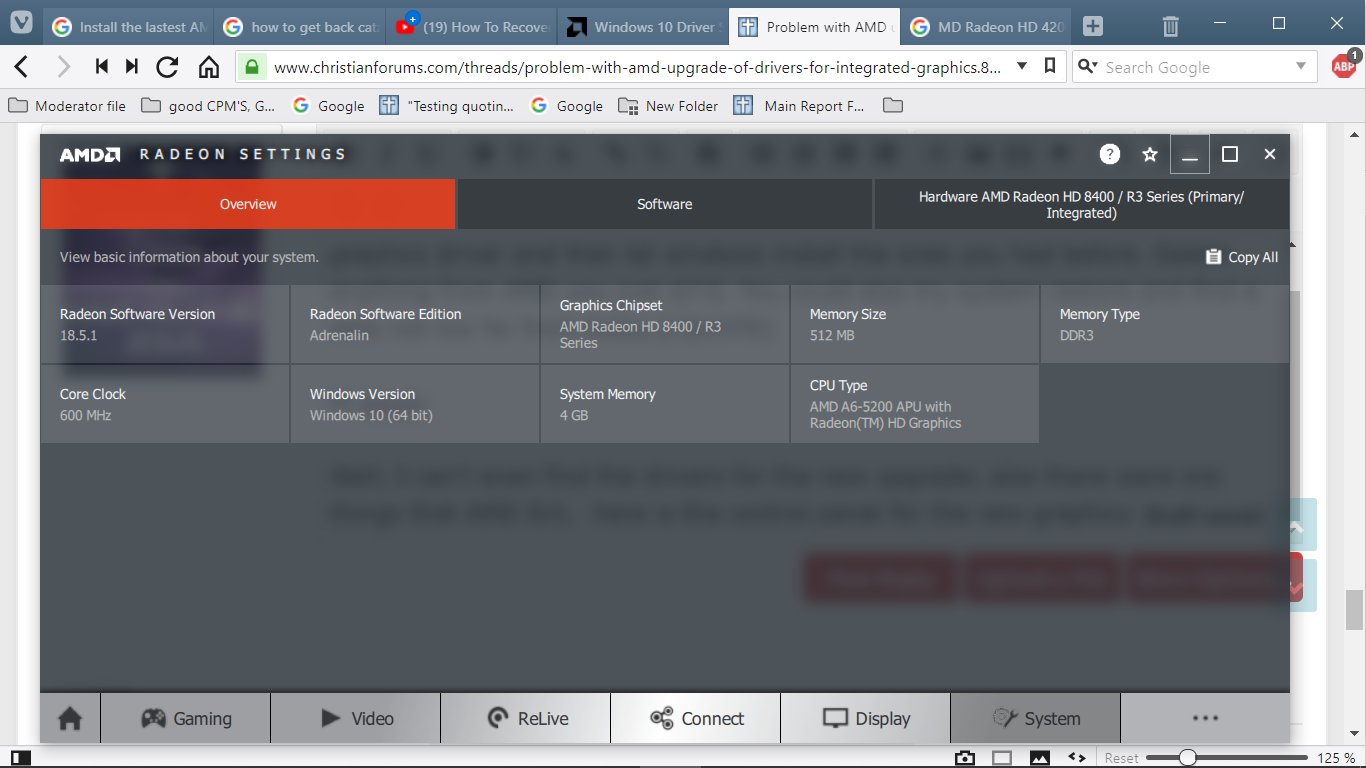
Task: Open the address bar history dropdown
Action: pos(1021,67)
